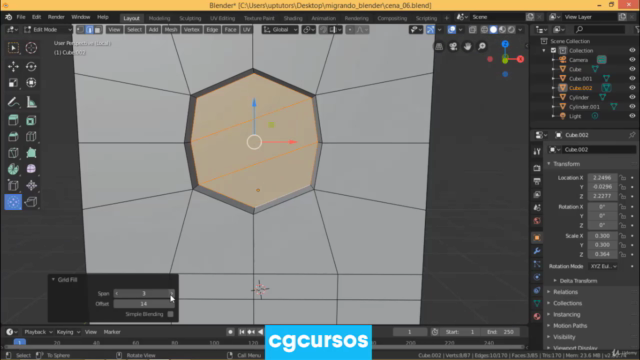
Task: Select the Rip Region tool
Action: click(x=31, y=202)
